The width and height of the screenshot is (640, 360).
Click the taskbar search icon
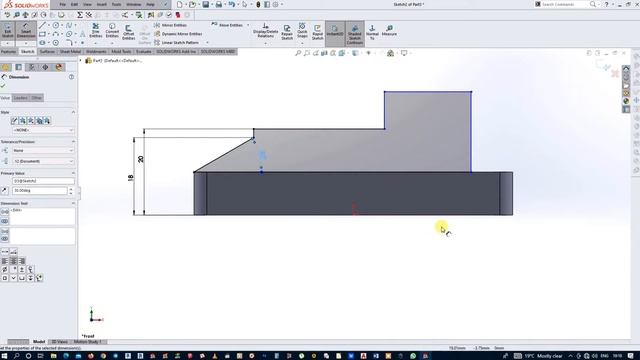pyautogui.click(x=16, y=356)
